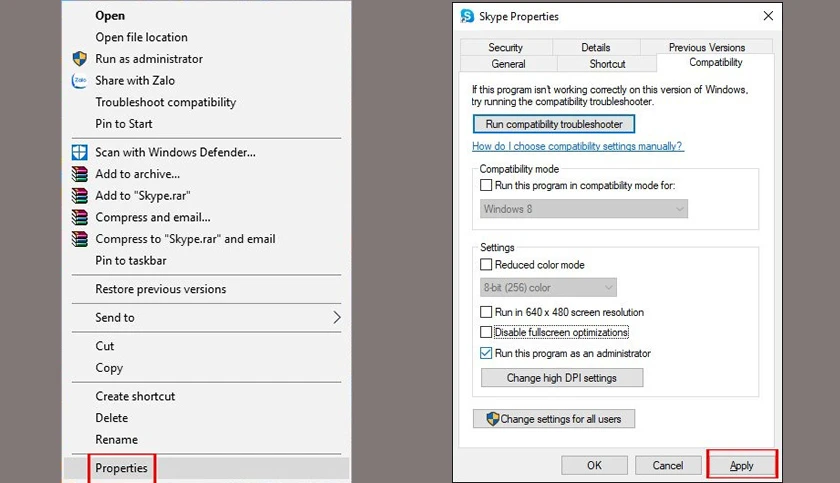Toggle Disable fullscreen optimizations checkbox
The width and height of the screenshot is (840, 483).
pyautogui.click(x=486, y=332)
